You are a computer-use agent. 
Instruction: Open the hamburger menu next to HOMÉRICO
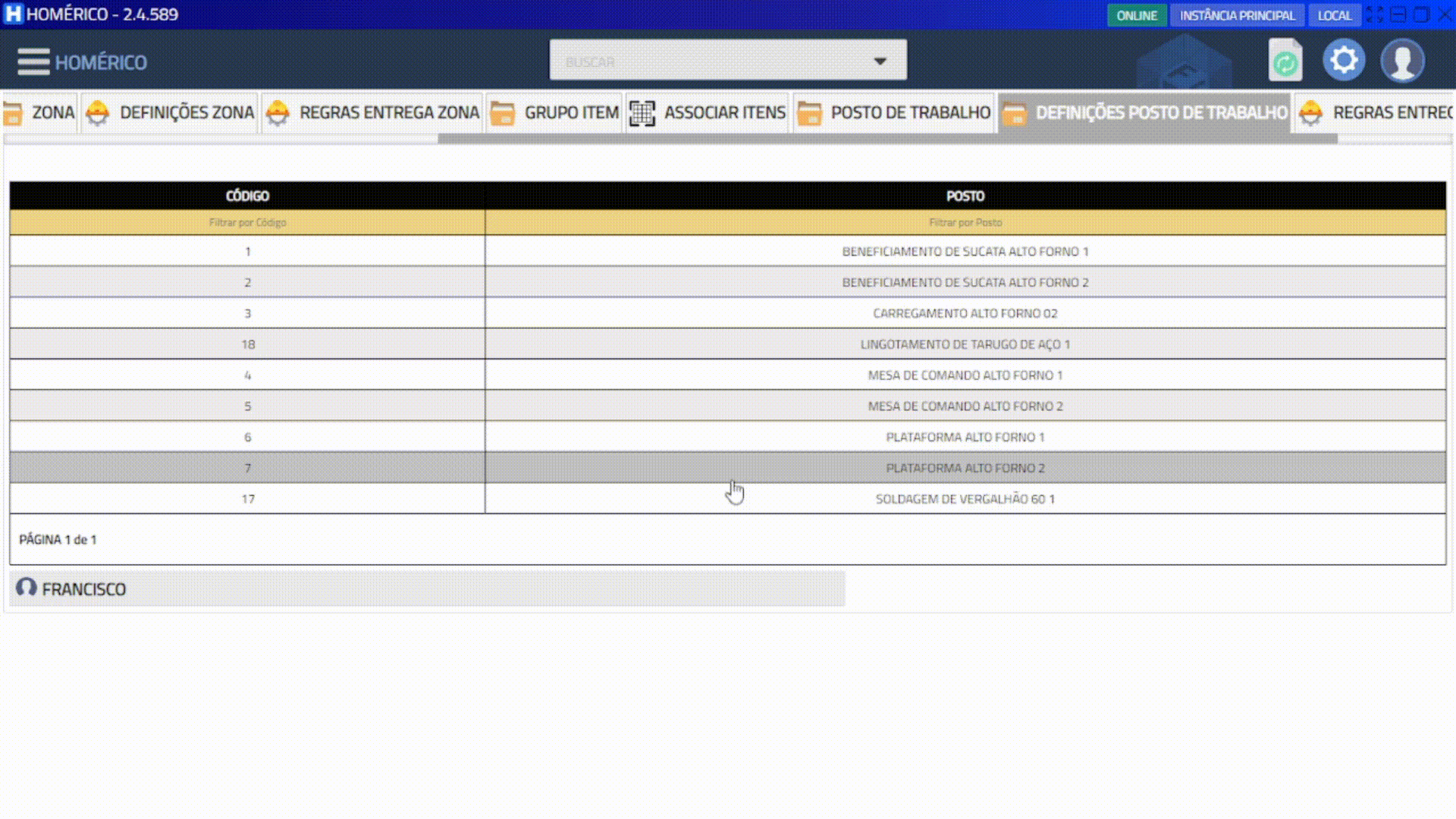(x=33, y=61)
